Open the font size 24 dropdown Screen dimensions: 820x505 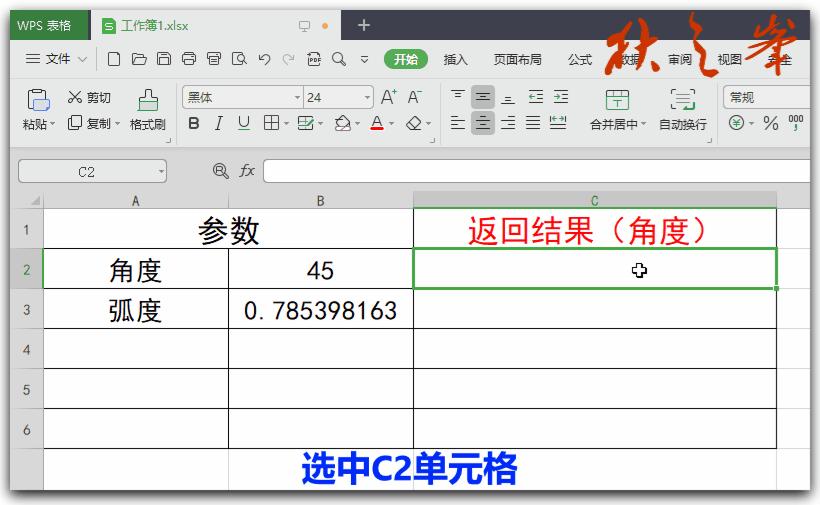tap(367, 98)
